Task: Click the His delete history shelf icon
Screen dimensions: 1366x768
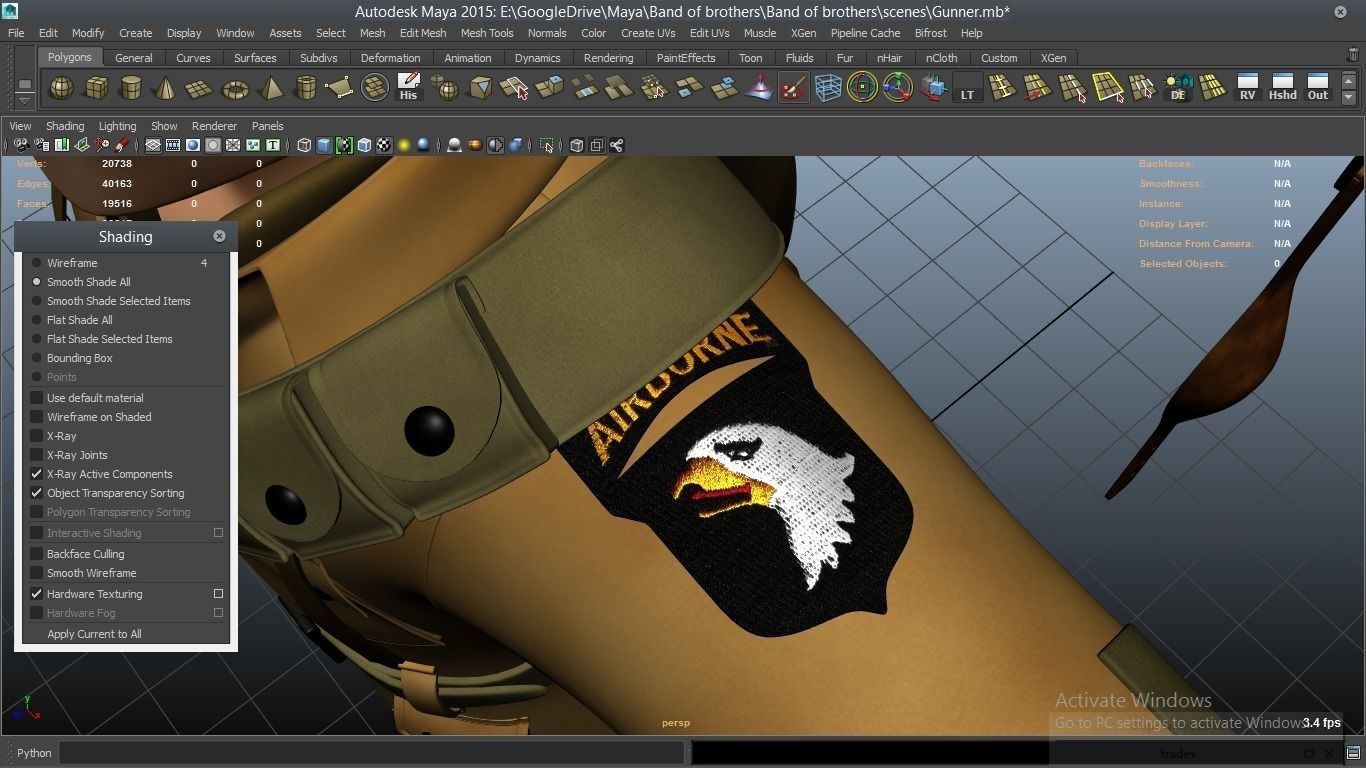Action: pos(408,88)
